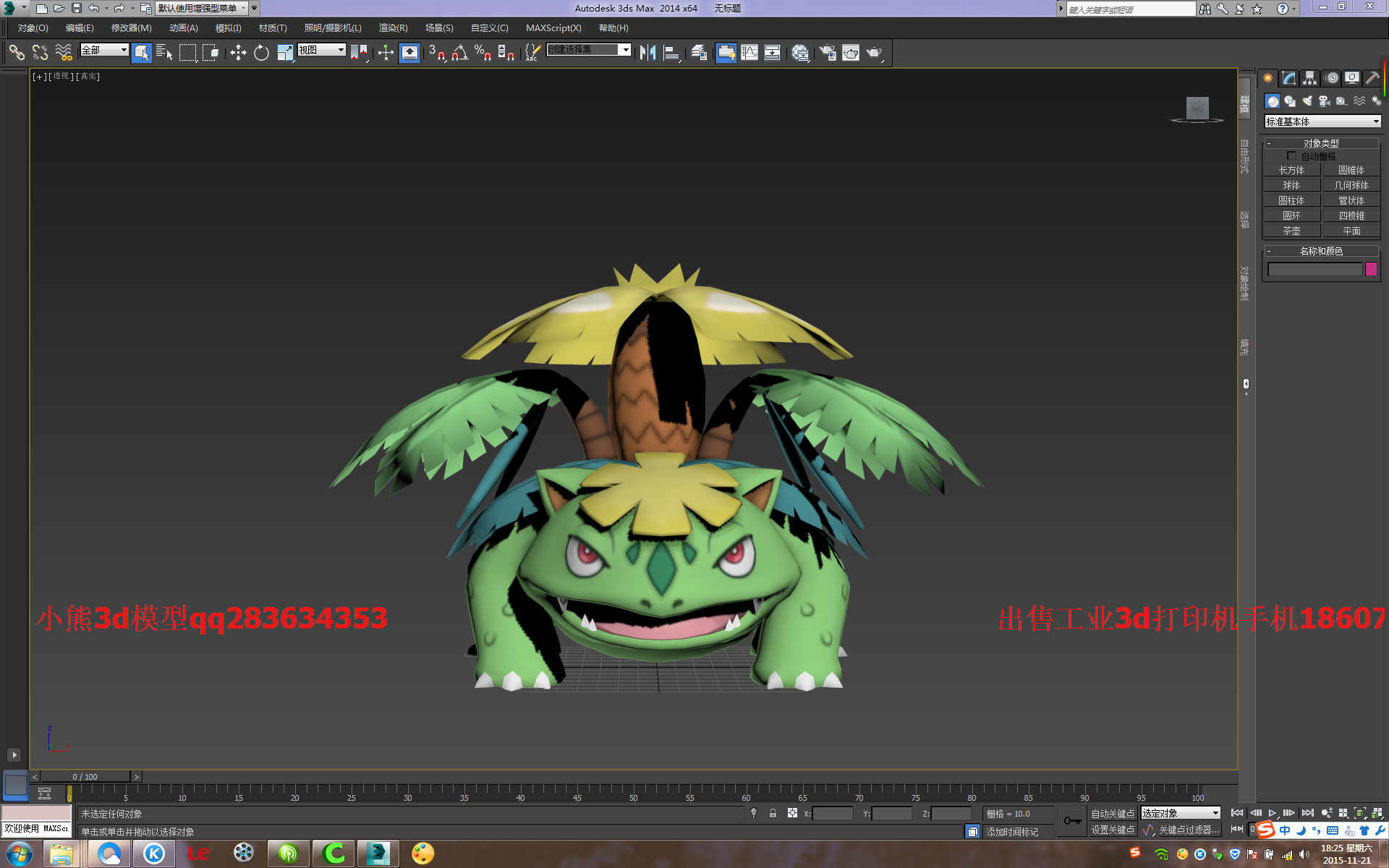Collapse the 名称和颜色 rollout
This screenshot has height=868, width=1389.
(1321, 251)
